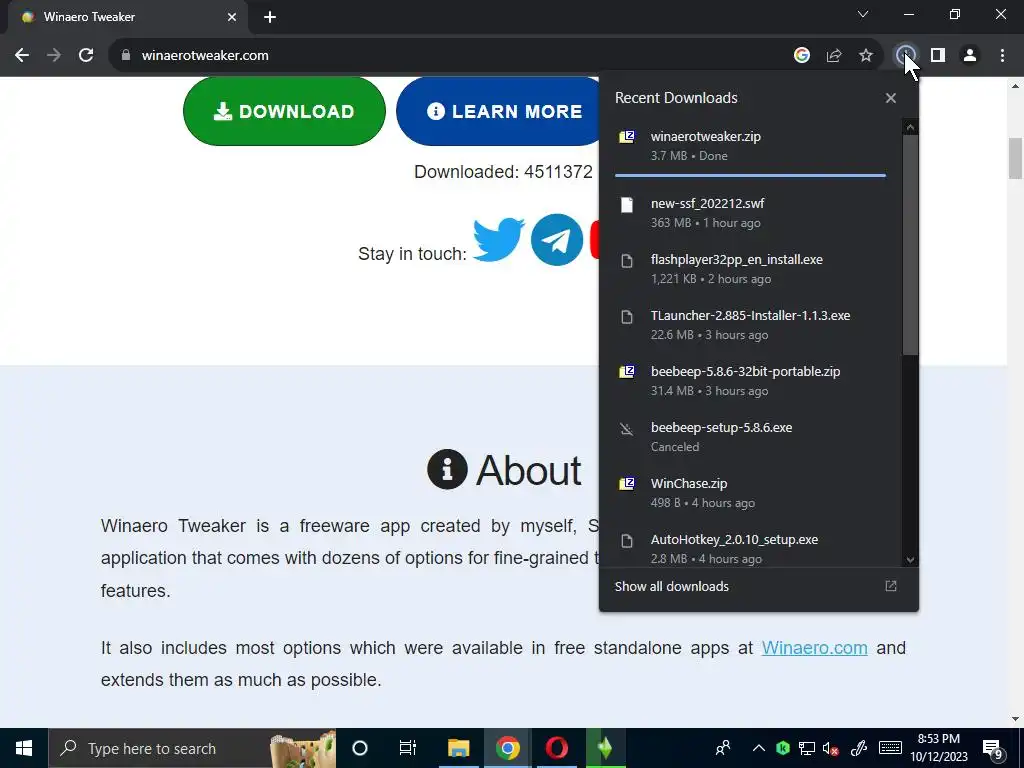This screenshot has width=1024, height=768.
Task: Click the browser forward arrow
Action: [54, 56]
